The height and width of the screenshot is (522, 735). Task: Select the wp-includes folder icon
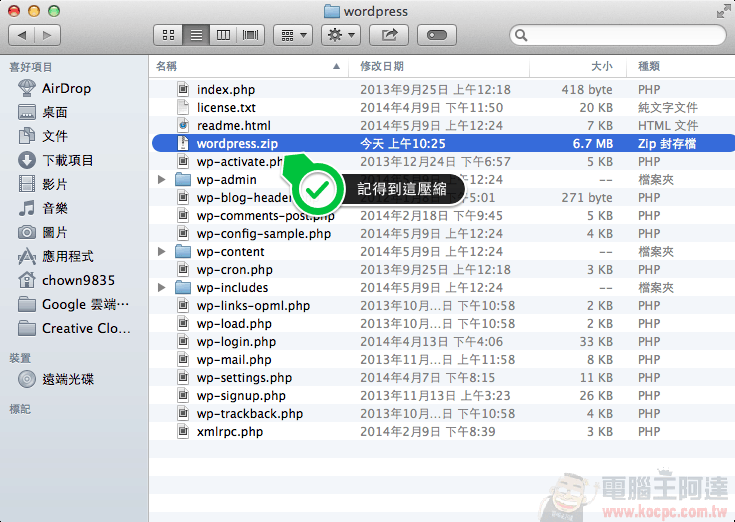tap(183, 288)
